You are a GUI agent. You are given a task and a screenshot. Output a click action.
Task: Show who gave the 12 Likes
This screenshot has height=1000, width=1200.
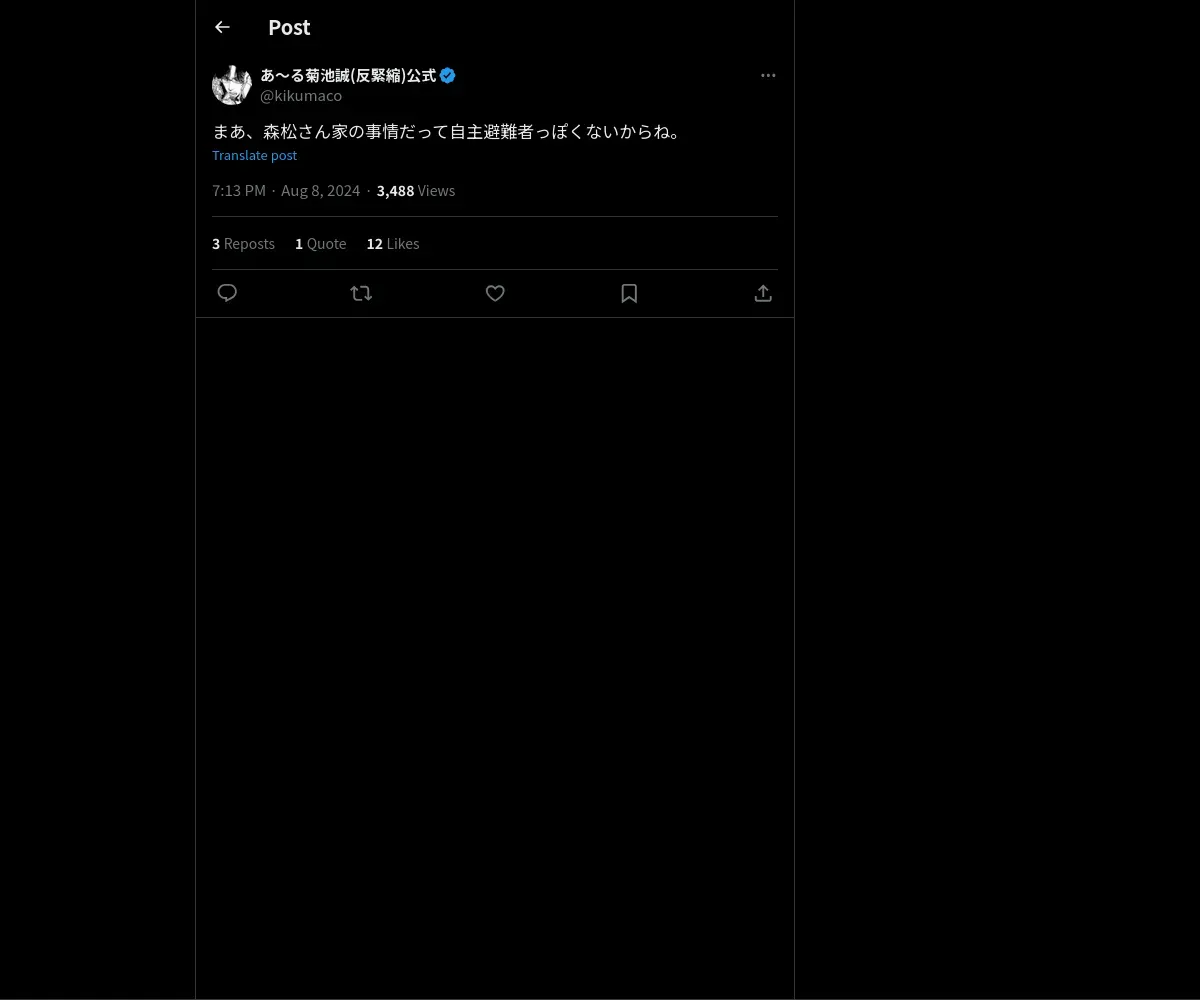click(393, 244)
